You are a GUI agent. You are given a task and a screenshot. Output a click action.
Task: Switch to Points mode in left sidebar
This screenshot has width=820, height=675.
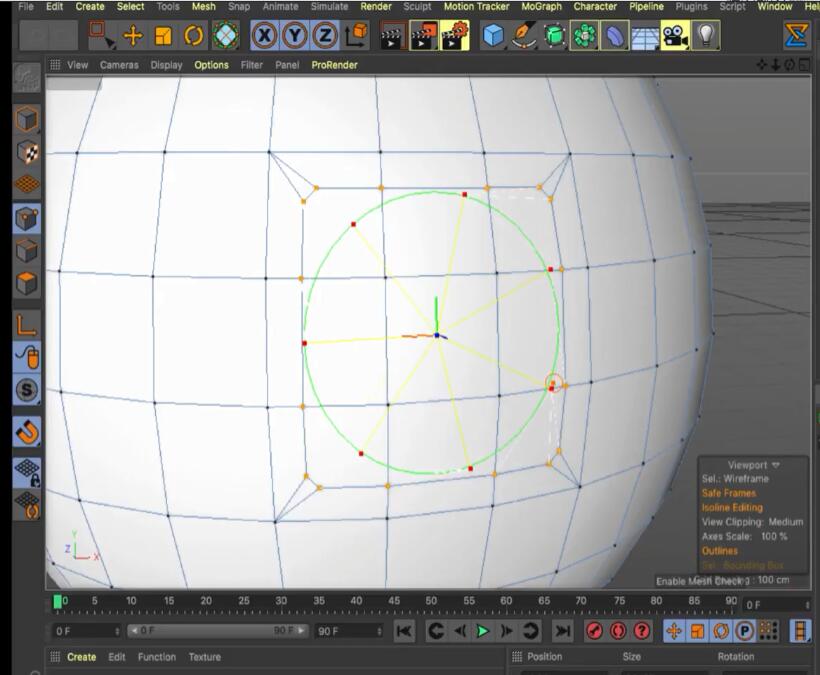click(x=27, y=217)
